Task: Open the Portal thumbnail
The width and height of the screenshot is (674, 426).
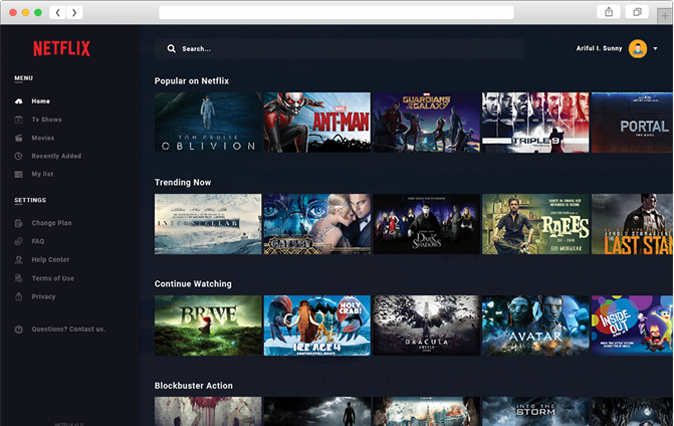Action: (x=632, y=123)
